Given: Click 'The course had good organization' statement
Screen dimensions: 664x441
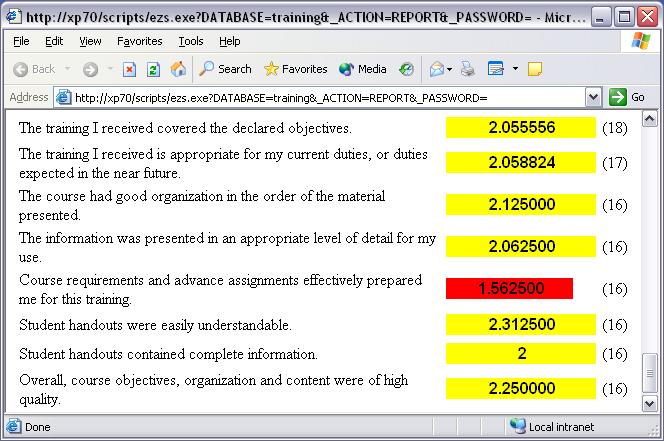Looking at the screenshot, I should coord(202,205).
